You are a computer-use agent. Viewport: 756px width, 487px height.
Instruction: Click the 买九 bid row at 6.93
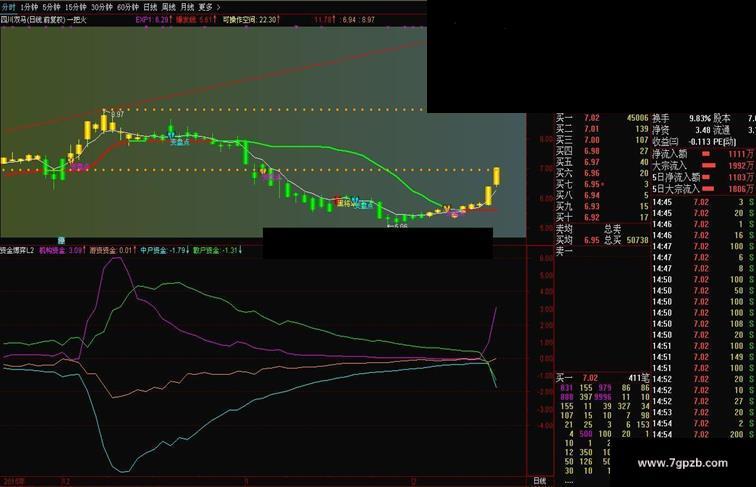pyautogui.click(x=602, y=206)
